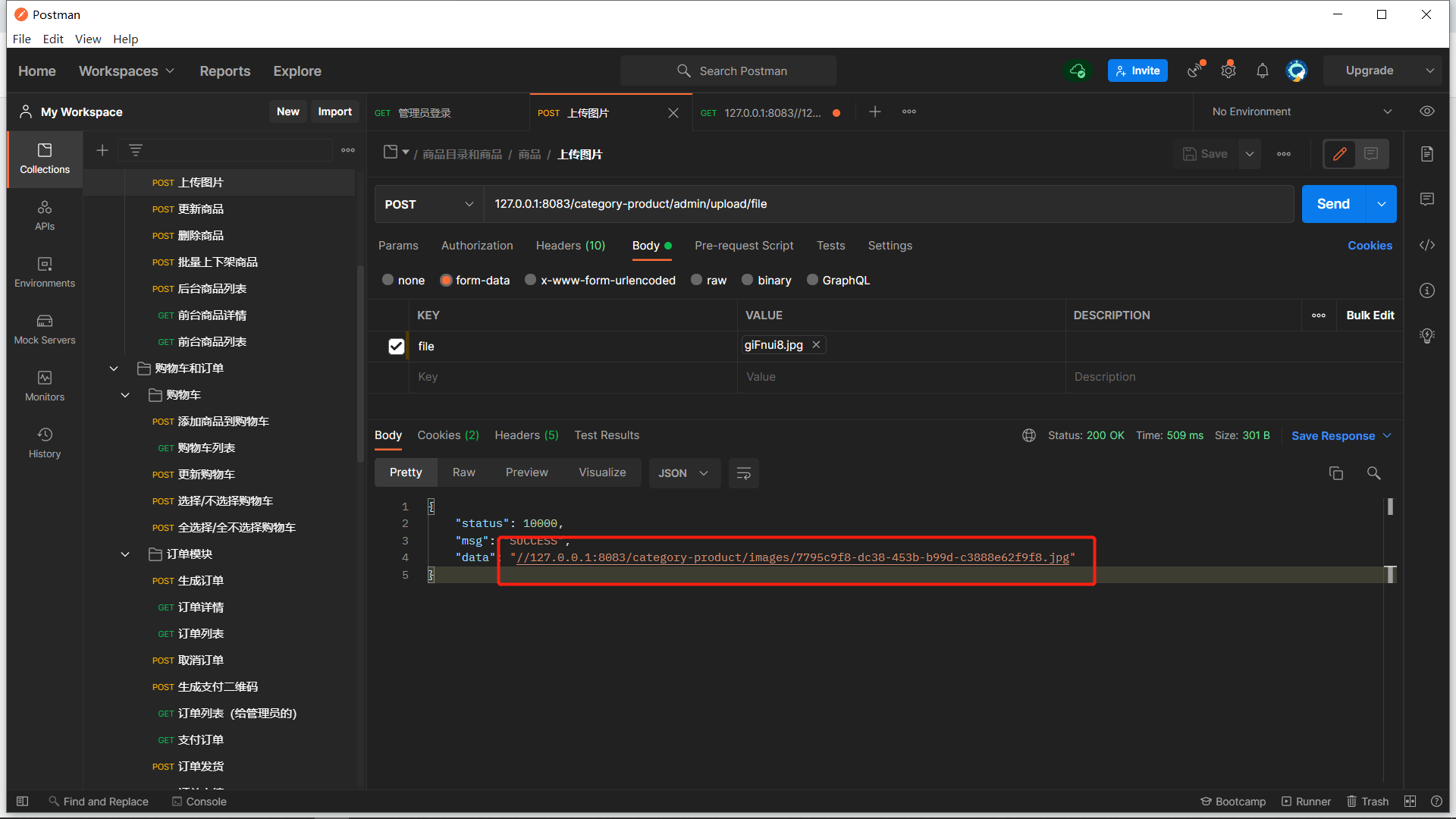1456x819 pixels.
Task: Open the comments icon in right sidebar
Action: click(1426, 199)
